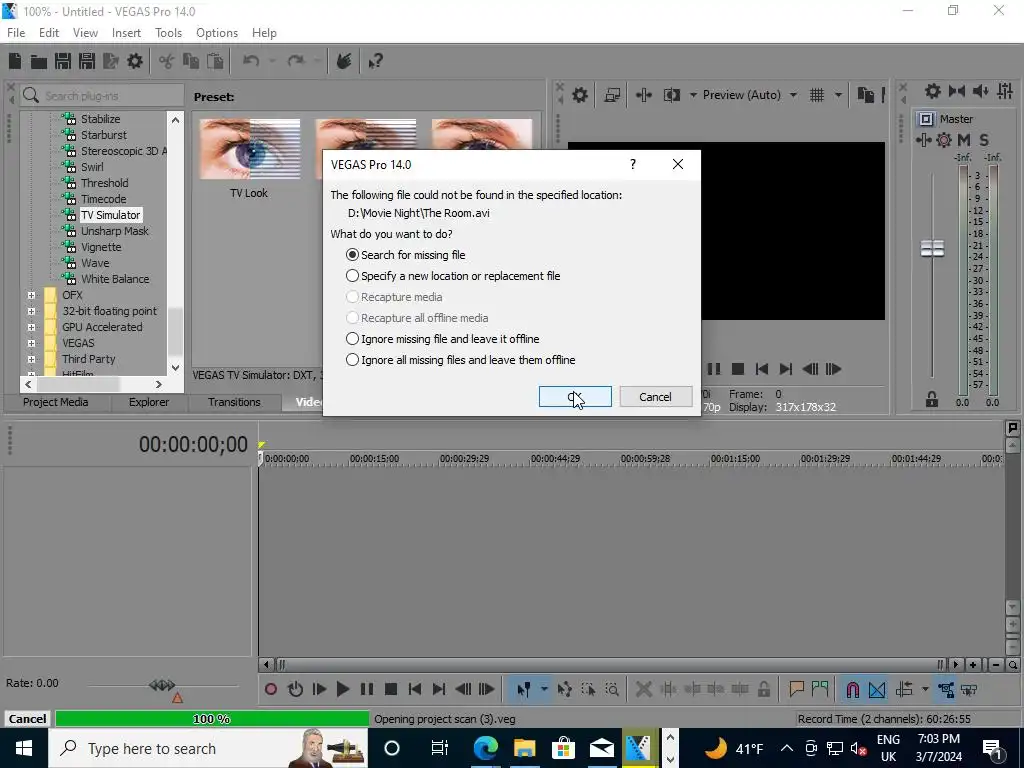This screenshot has width=1024, height=768.
Task: Select the White Balance plug-in
Action: click(115, 279)
